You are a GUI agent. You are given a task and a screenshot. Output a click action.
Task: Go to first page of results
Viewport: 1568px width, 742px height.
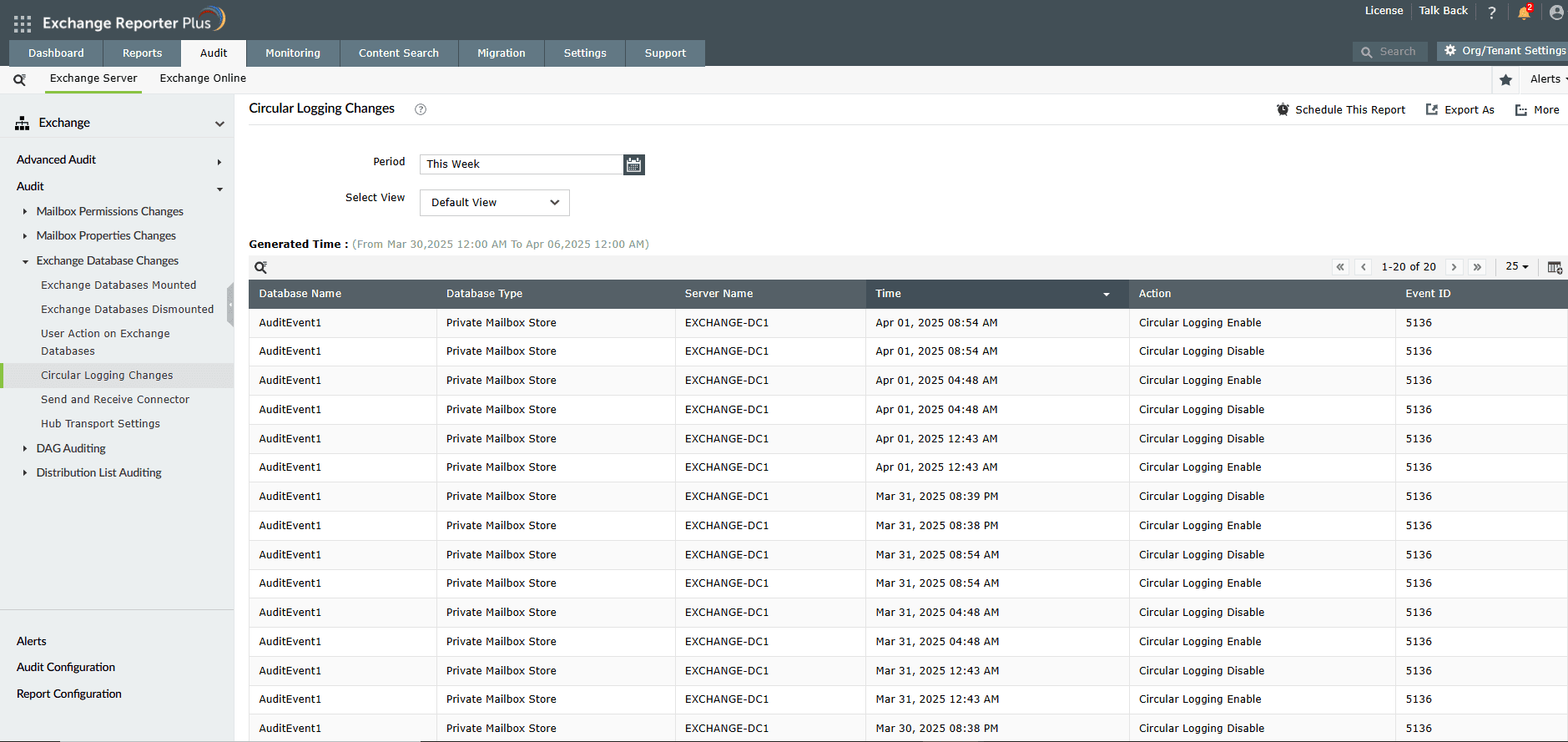tap(1340, 267)
